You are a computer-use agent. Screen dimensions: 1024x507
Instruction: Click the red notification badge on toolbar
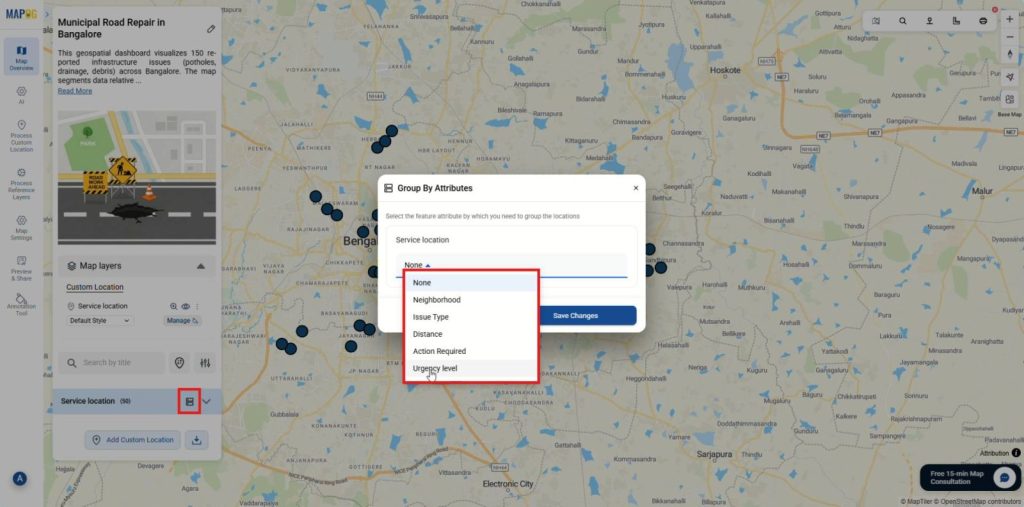995,10
